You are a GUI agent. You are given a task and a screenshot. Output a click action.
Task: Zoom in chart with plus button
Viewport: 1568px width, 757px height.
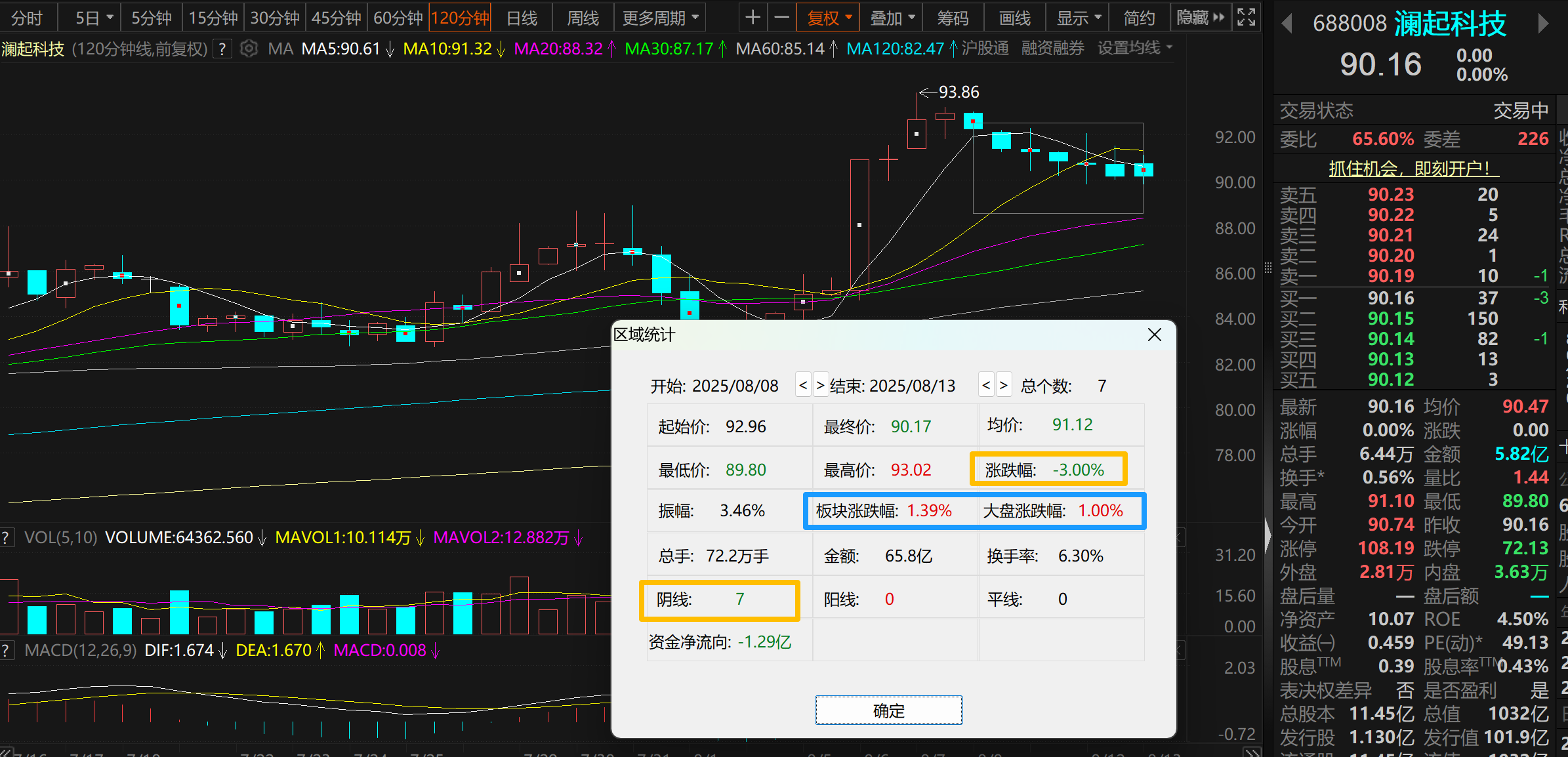(x=753, y=18)
